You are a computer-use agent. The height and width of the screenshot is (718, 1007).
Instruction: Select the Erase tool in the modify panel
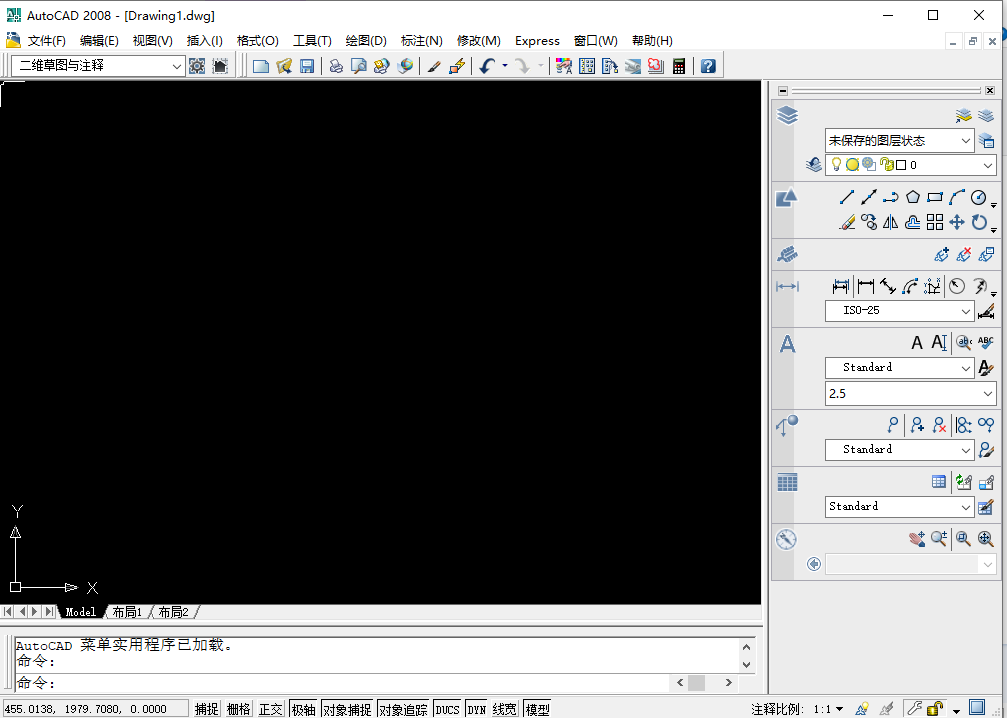coord(846,223)
